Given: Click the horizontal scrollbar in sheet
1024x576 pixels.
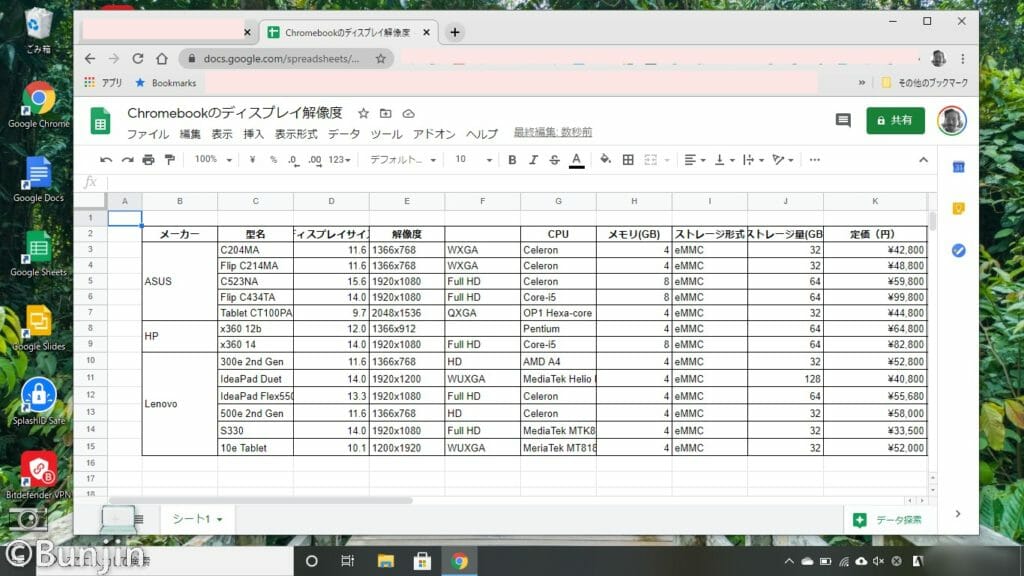Looking at the screenshot, I should [261, 501].
